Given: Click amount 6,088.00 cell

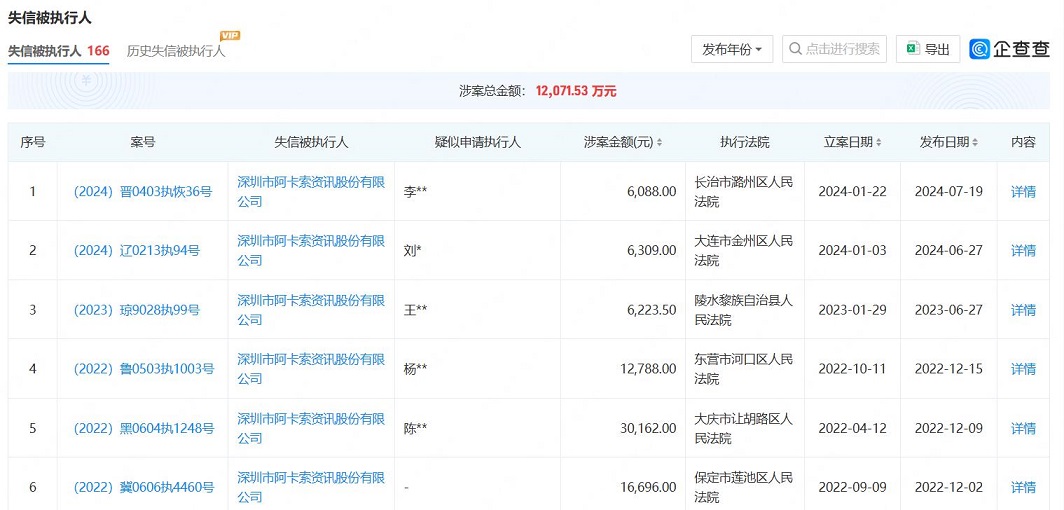Looking at the screenshot, I should click(x=623, y=192).
